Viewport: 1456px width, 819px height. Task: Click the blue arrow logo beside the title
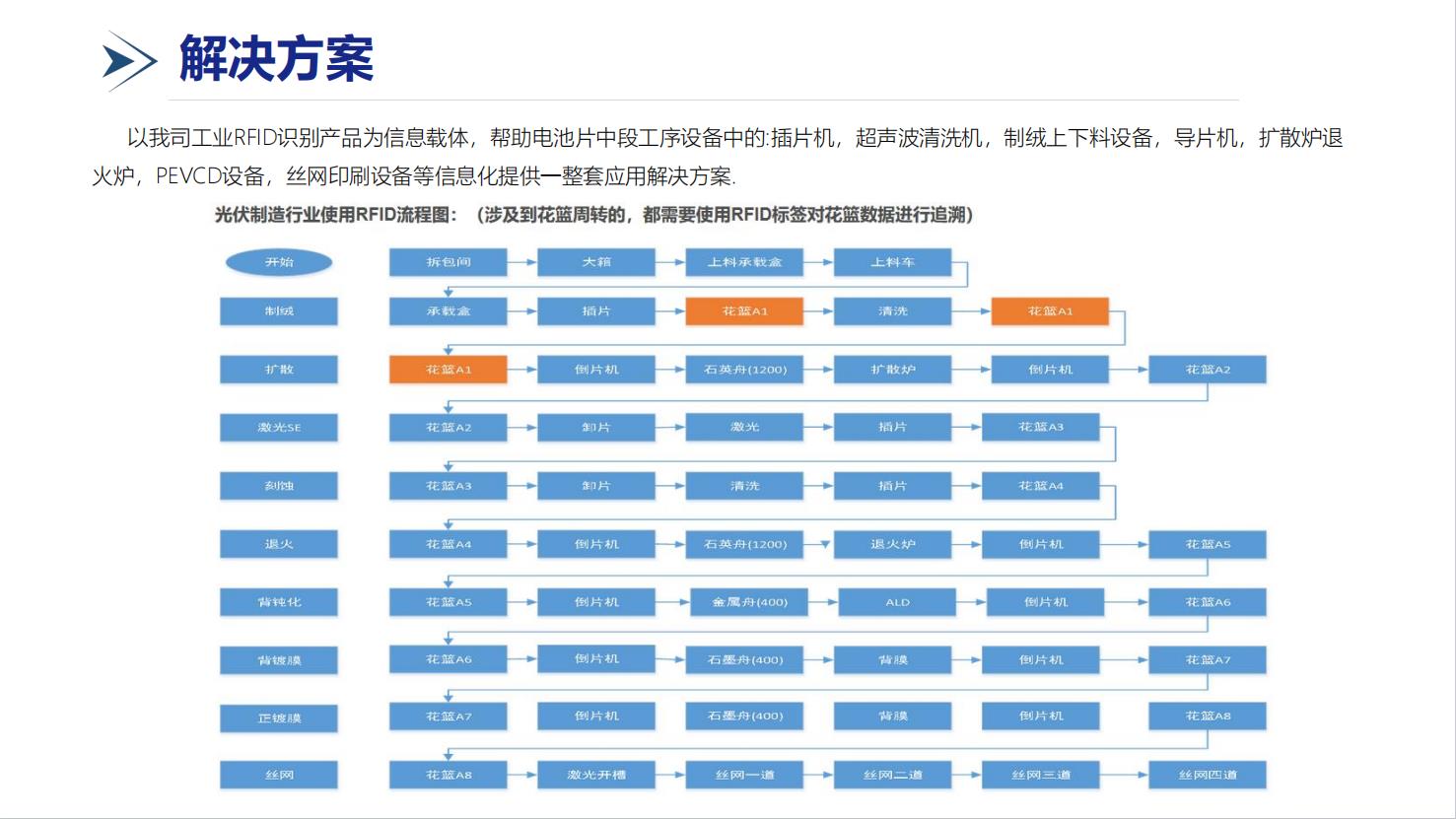(x=130, y=61)
